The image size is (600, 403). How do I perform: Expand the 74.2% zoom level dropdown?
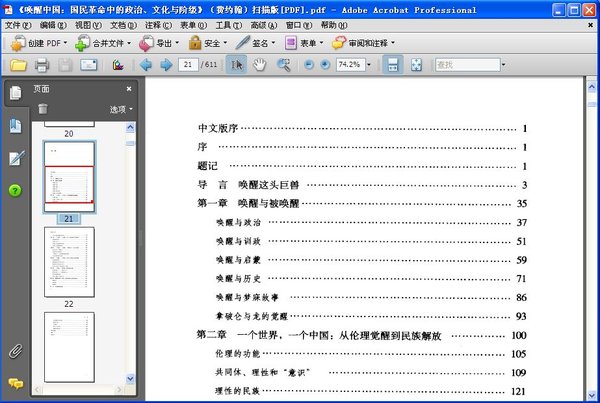371,65
